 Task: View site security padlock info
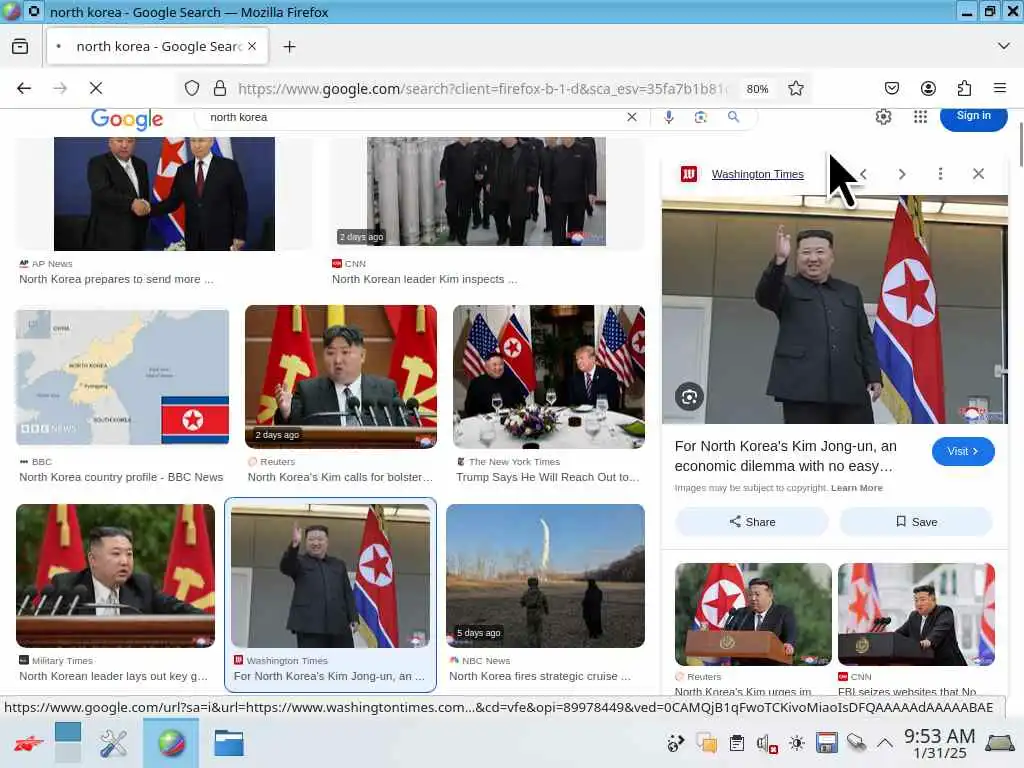[x=220, y=88]
